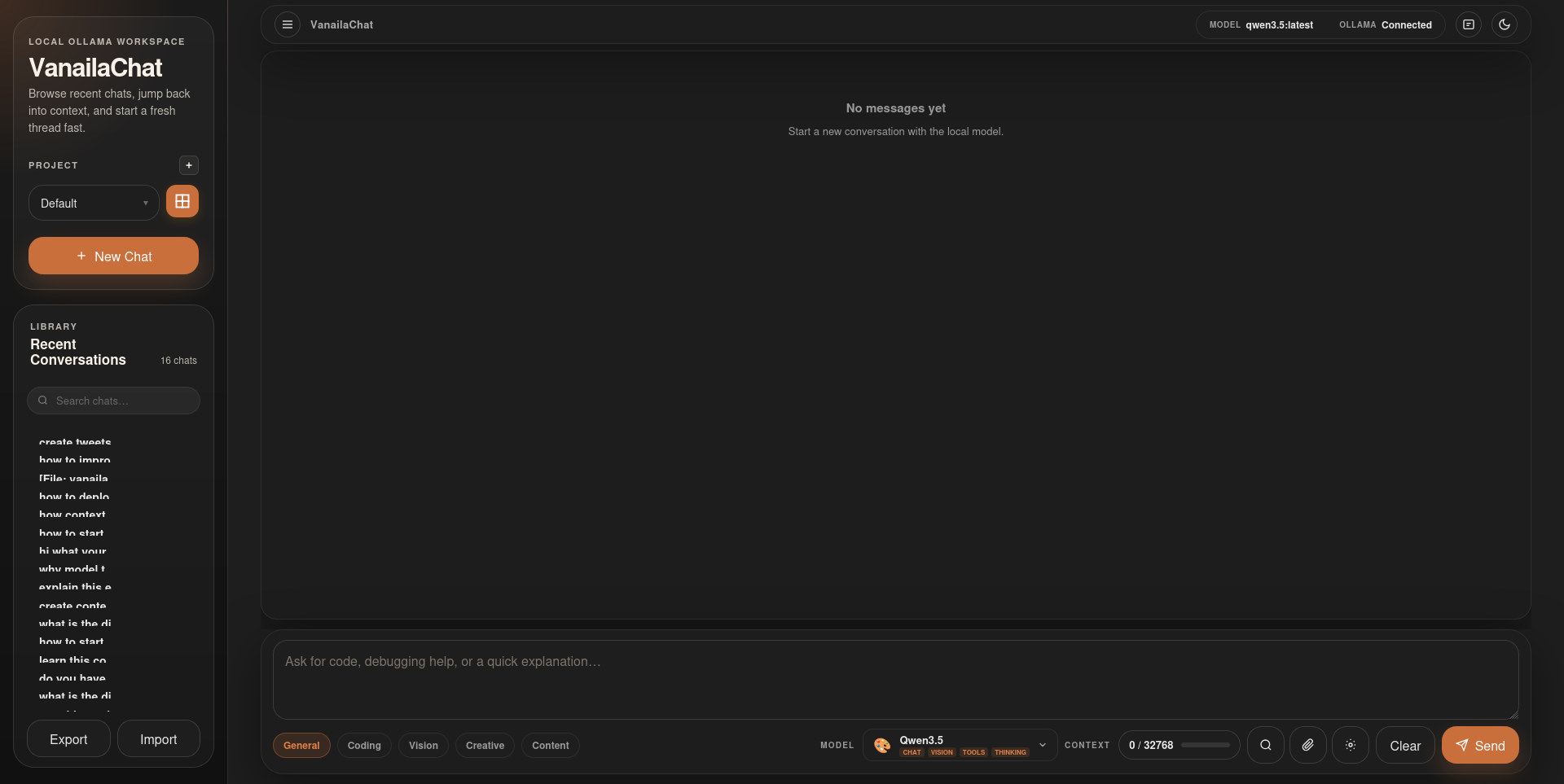Choose the Content mode tab
1564x784 pixels.
(551, 745)
